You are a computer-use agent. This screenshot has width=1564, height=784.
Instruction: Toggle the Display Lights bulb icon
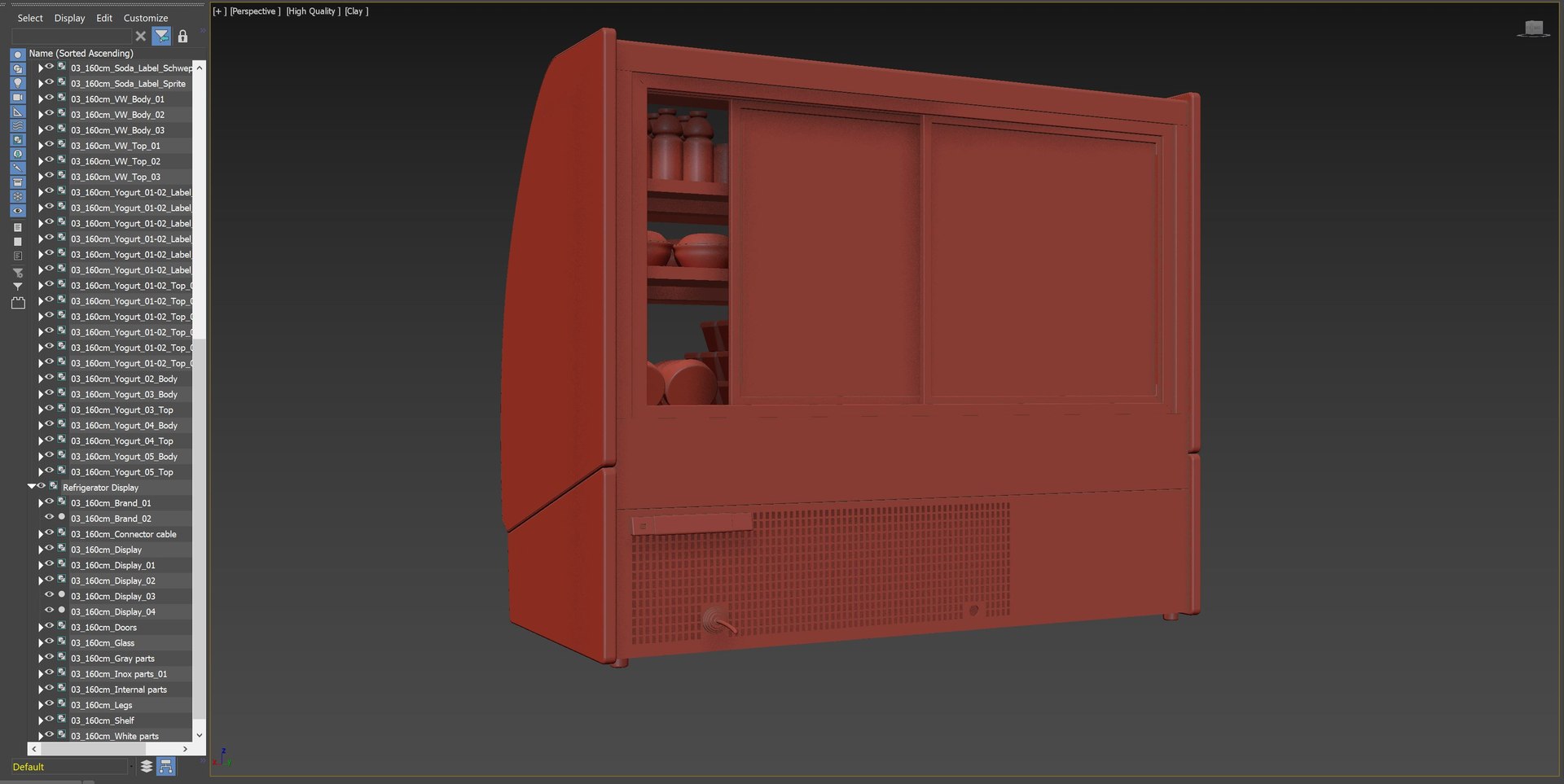[x=17, y=83]
